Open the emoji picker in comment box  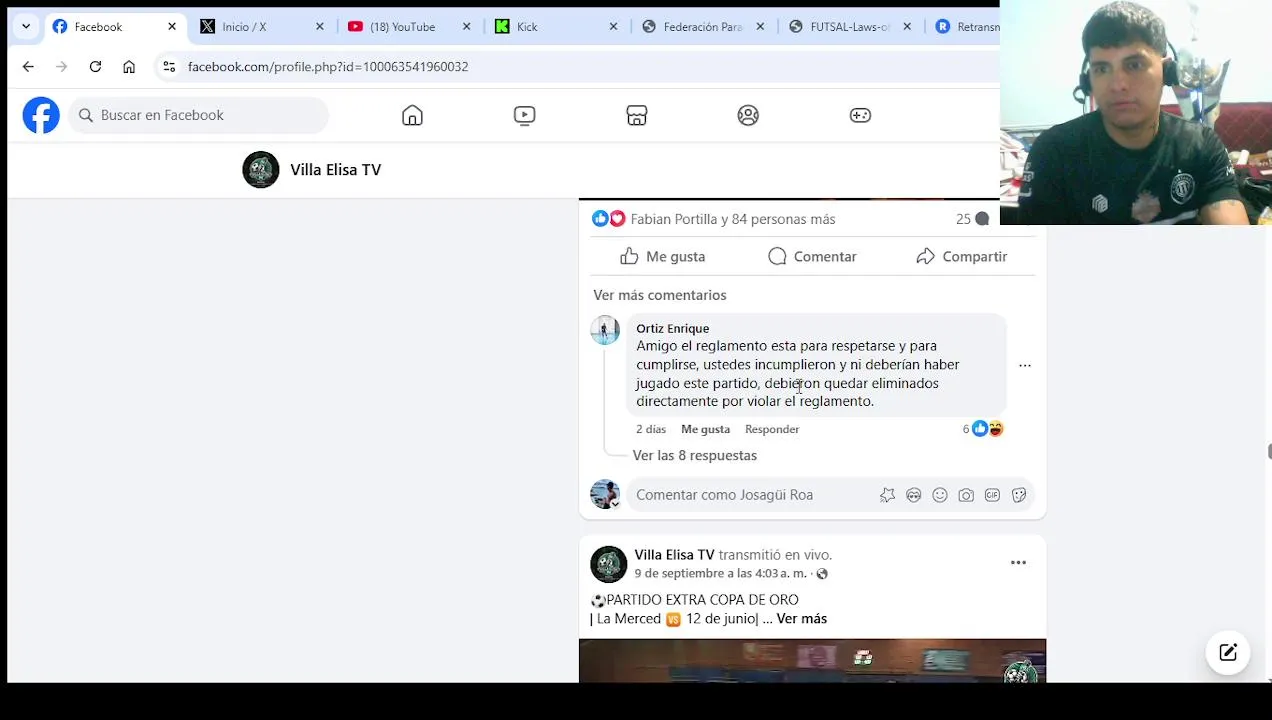(940, 495)
